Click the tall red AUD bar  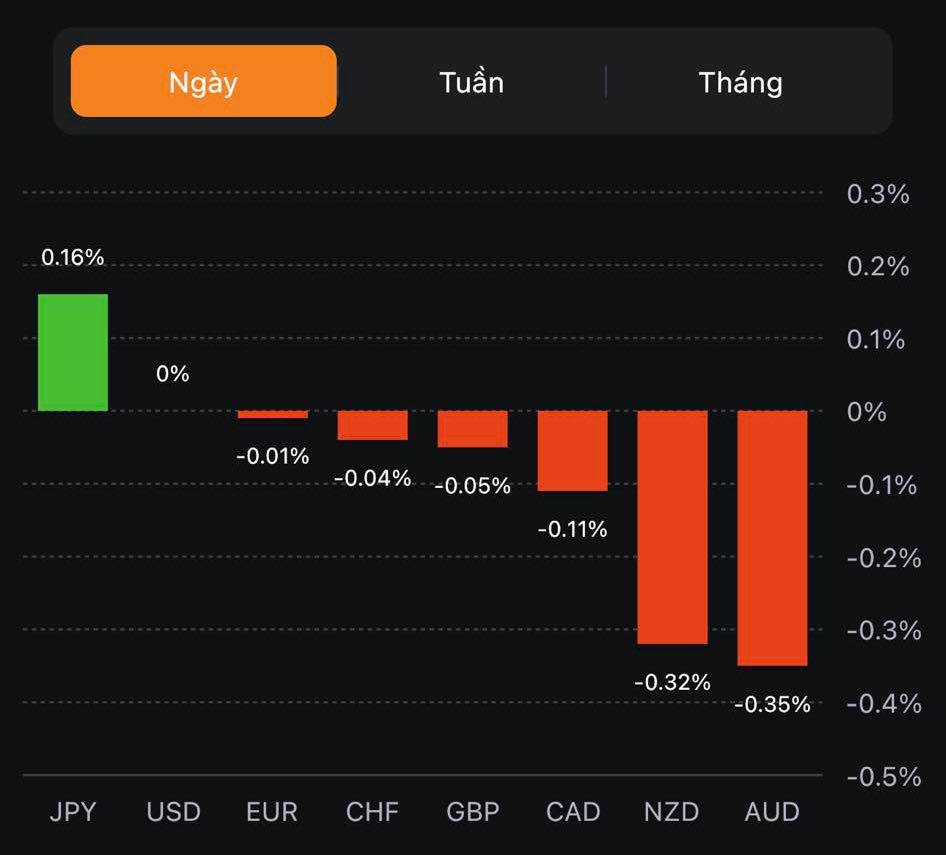(773, 538)
